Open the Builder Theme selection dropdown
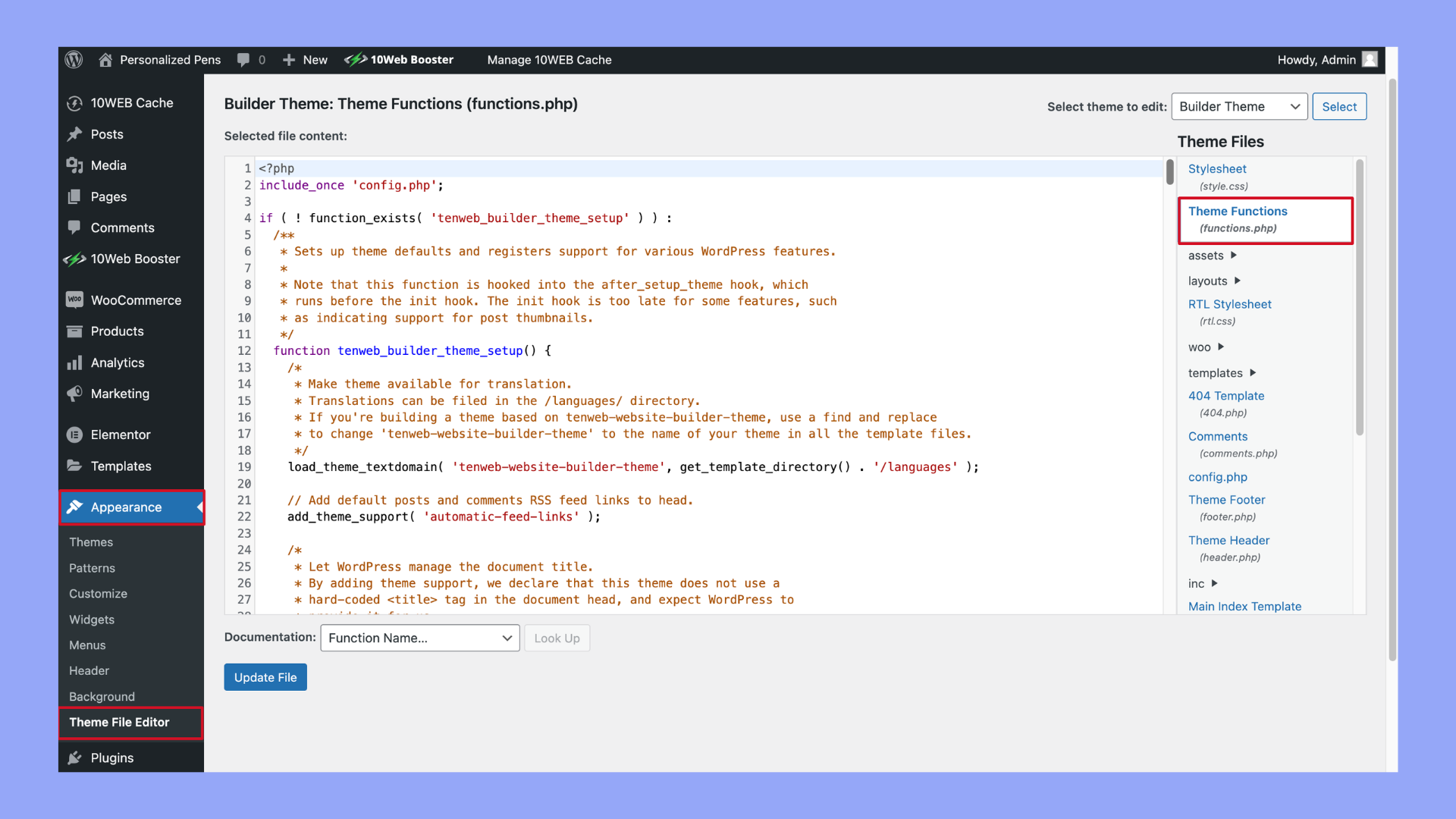1456x819 pixels. click(x=1239, y=107)
